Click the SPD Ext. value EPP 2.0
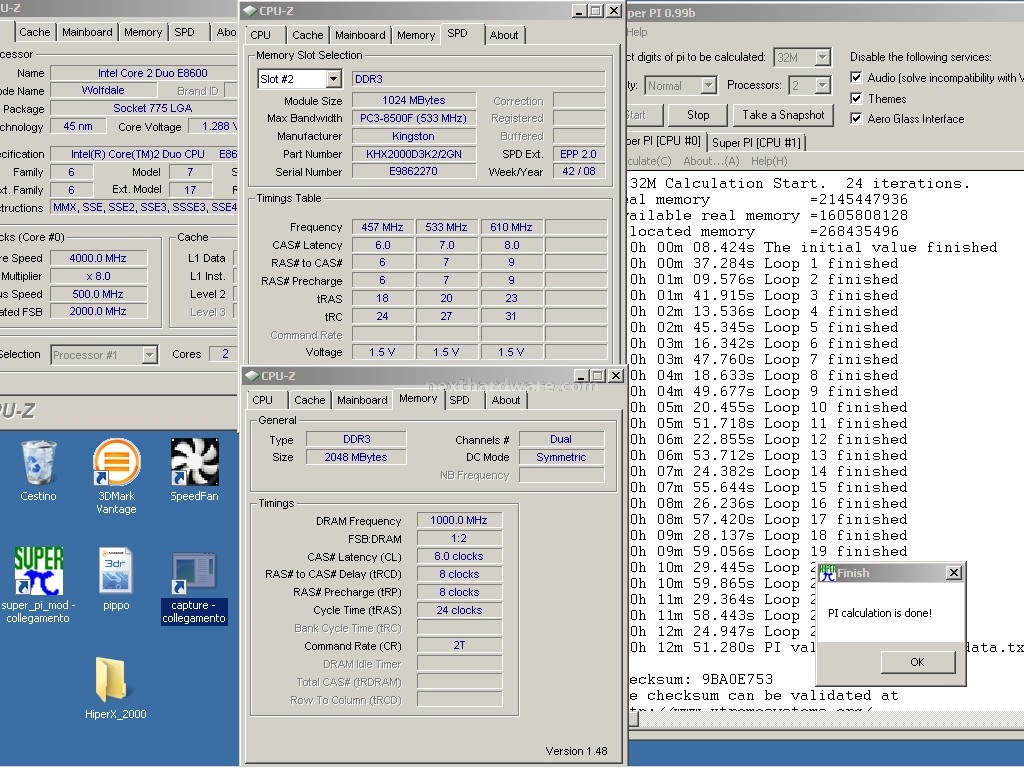 click(579, 154)
